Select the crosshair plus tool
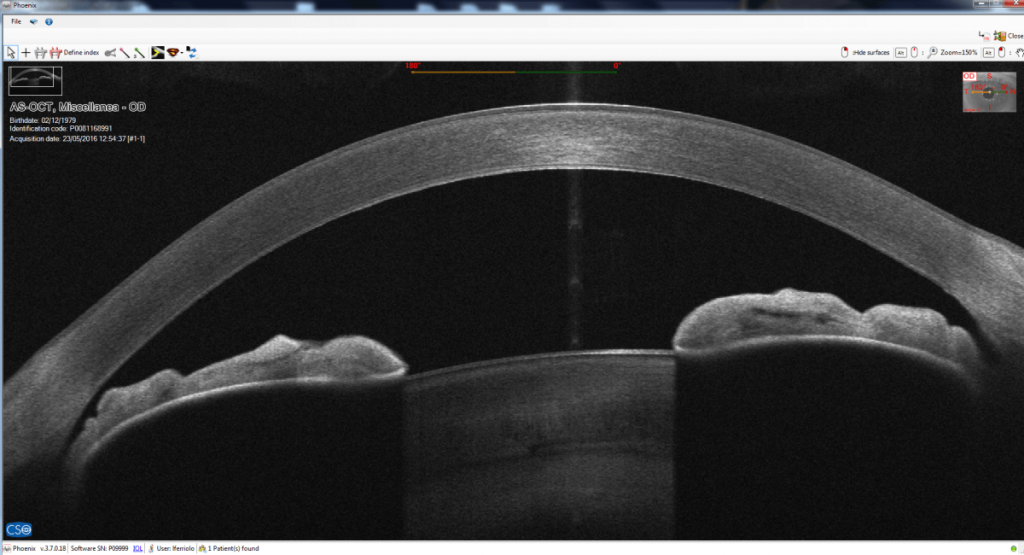This screenshot has height=555, width=1024. [x=26, y=52]
